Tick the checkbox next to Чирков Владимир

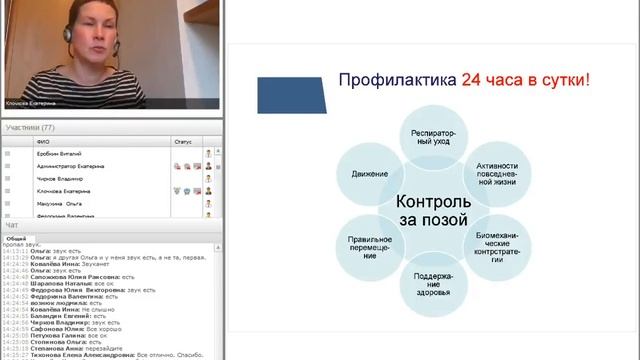(7, 179)
